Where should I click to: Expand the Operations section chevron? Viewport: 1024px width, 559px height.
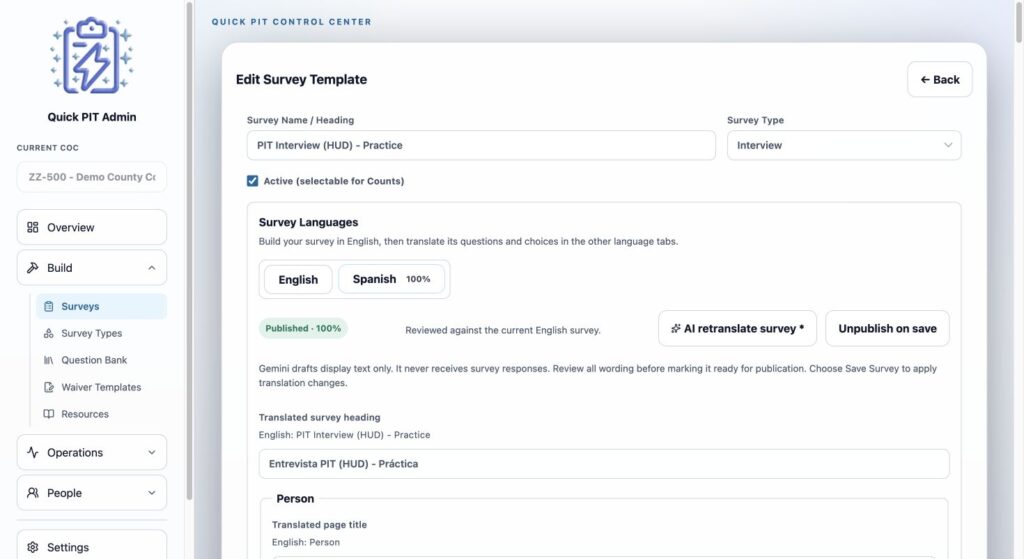coord(152,453)
